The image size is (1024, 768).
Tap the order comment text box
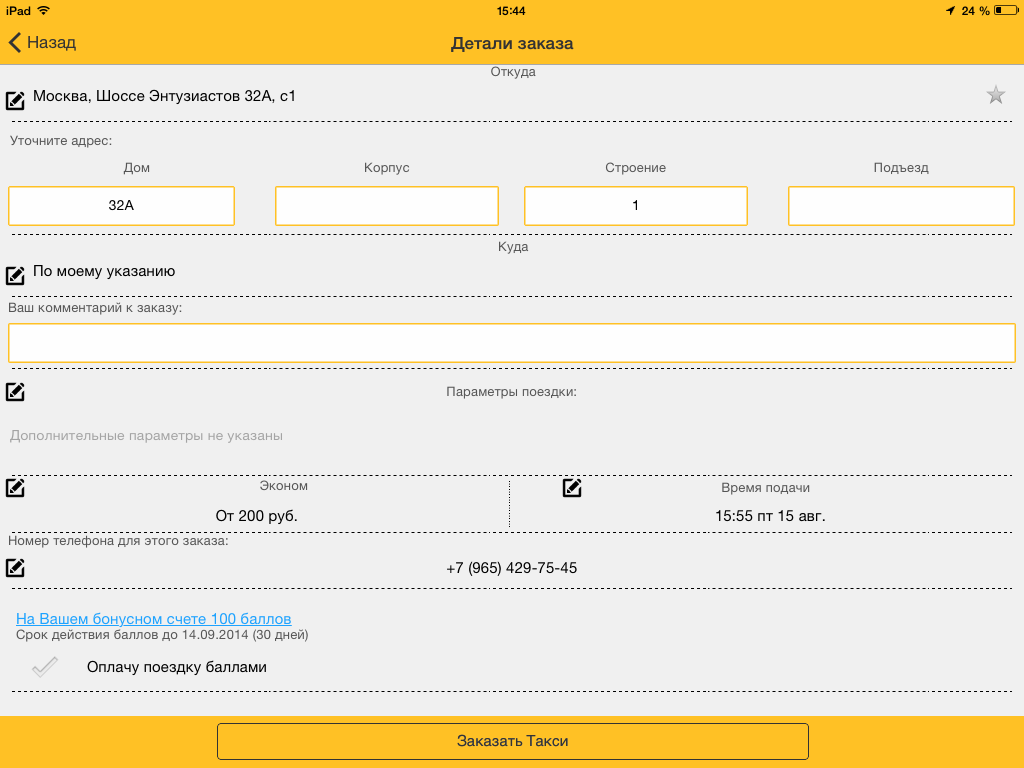coord(512,343)
